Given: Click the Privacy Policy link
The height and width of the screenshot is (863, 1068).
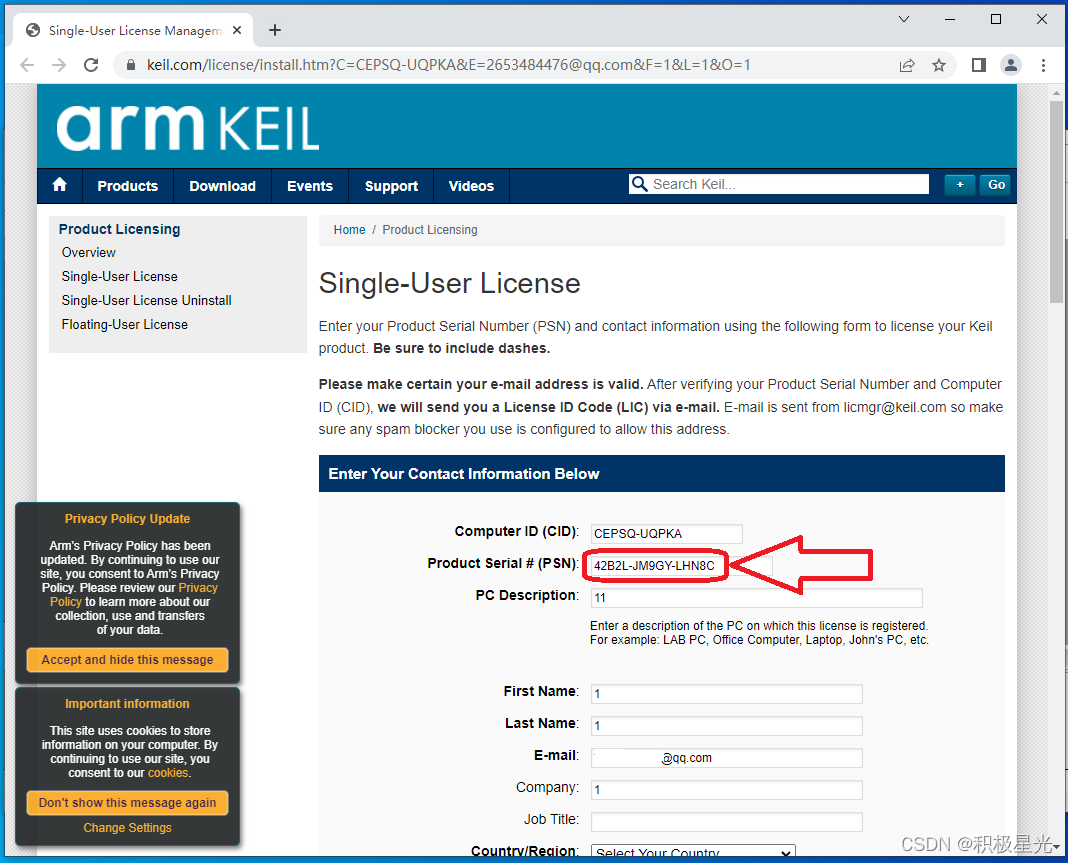Looking at the screenshot, I should coord(198,587).
